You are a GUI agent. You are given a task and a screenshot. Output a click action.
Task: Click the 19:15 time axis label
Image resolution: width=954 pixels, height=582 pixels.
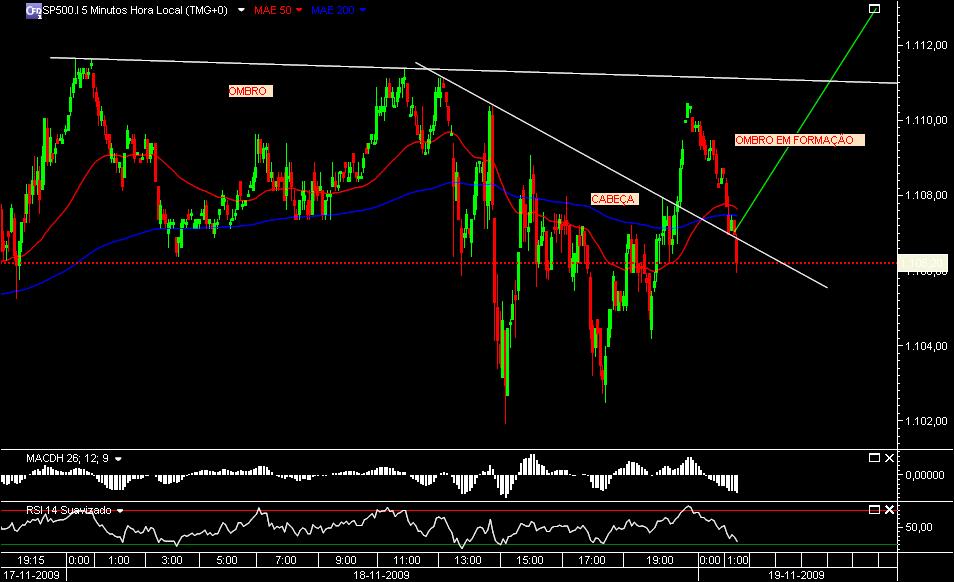[30, 560]
